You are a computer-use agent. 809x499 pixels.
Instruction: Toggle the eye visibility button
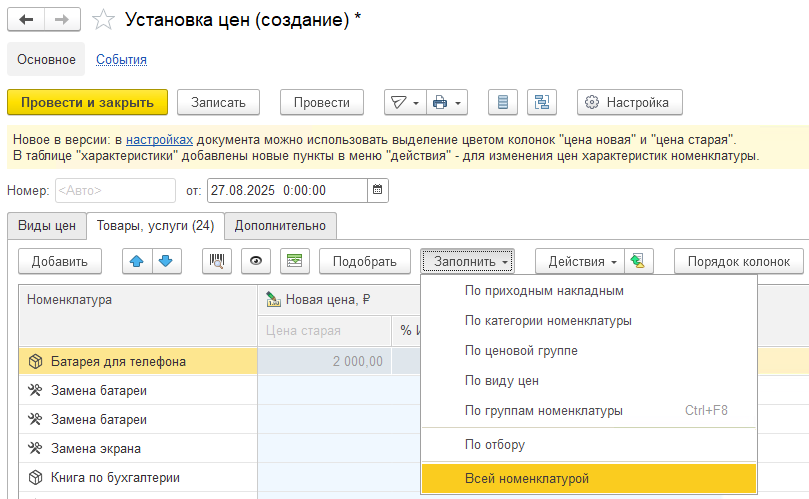click(256, 261)
